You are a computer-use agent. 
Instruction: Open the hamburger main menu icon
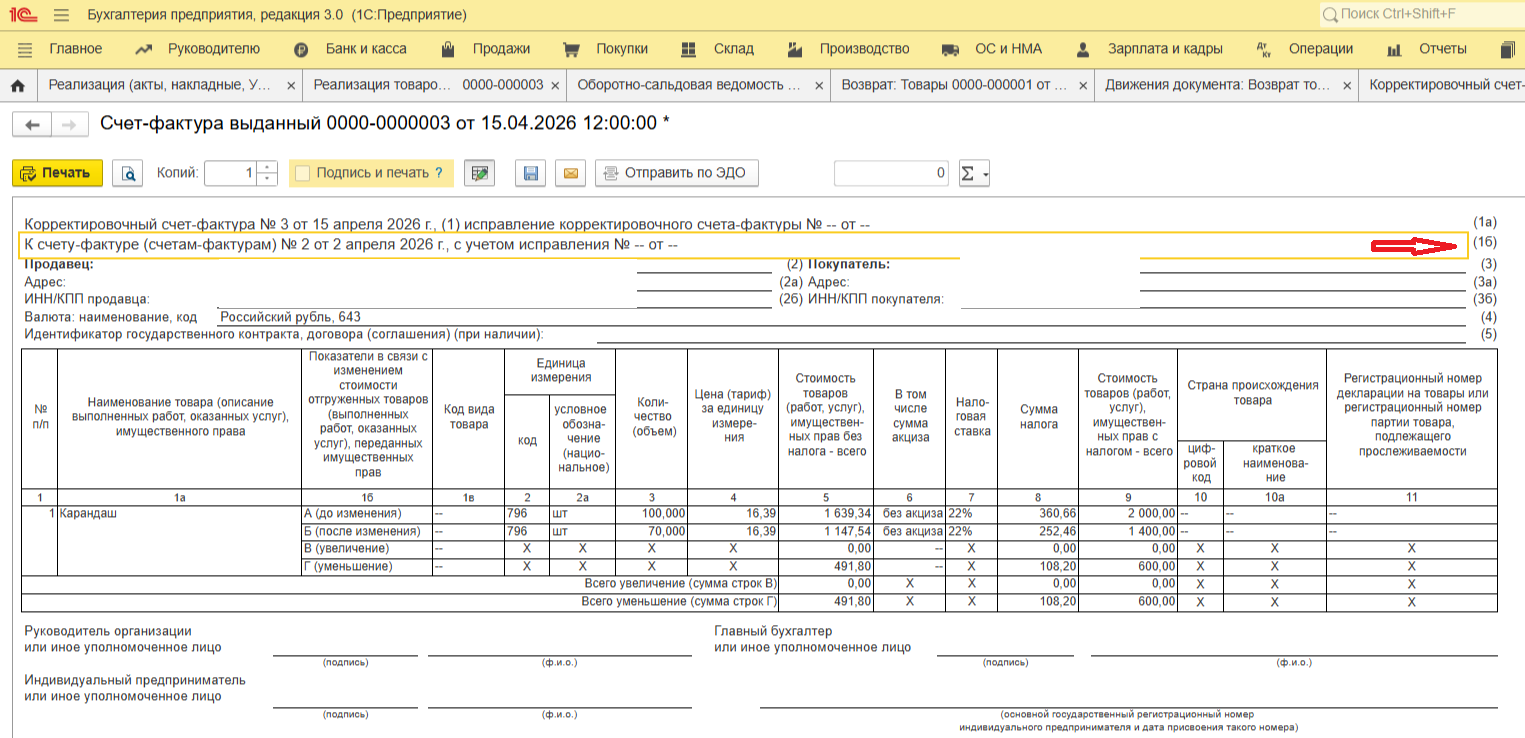point(61,15)
